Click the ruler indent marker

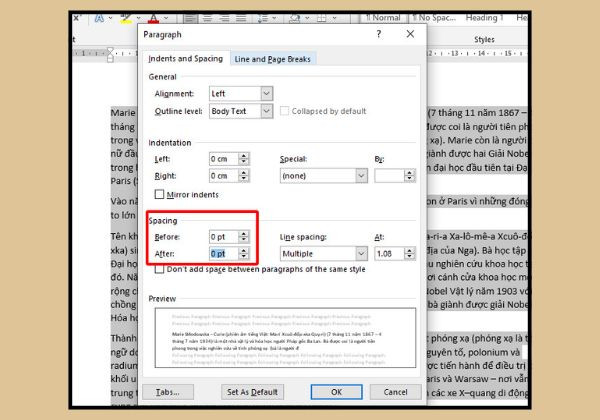point(110,55)
